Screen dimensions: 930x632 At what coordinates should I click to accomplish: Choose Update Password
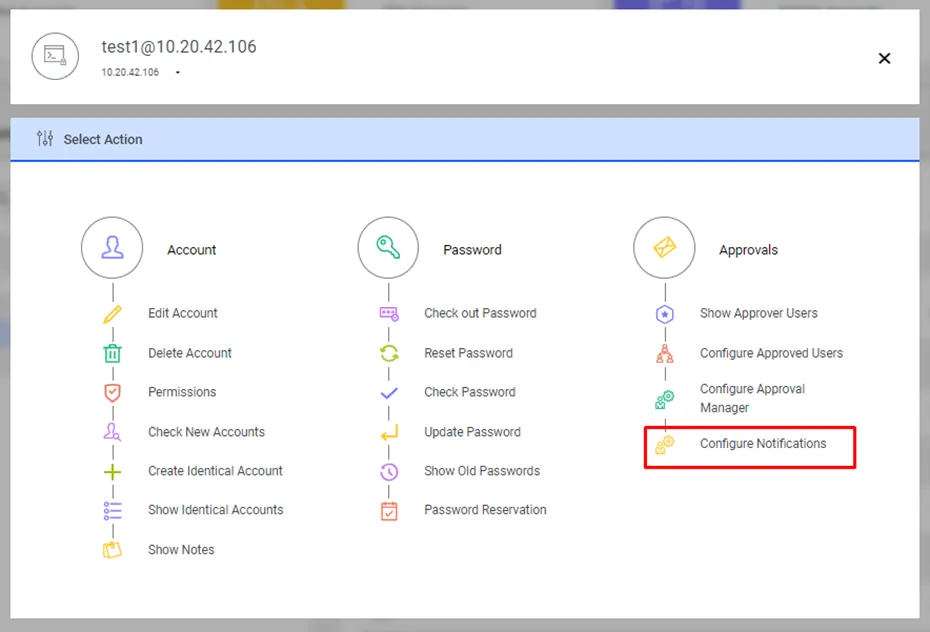click(x=472, y=432)
